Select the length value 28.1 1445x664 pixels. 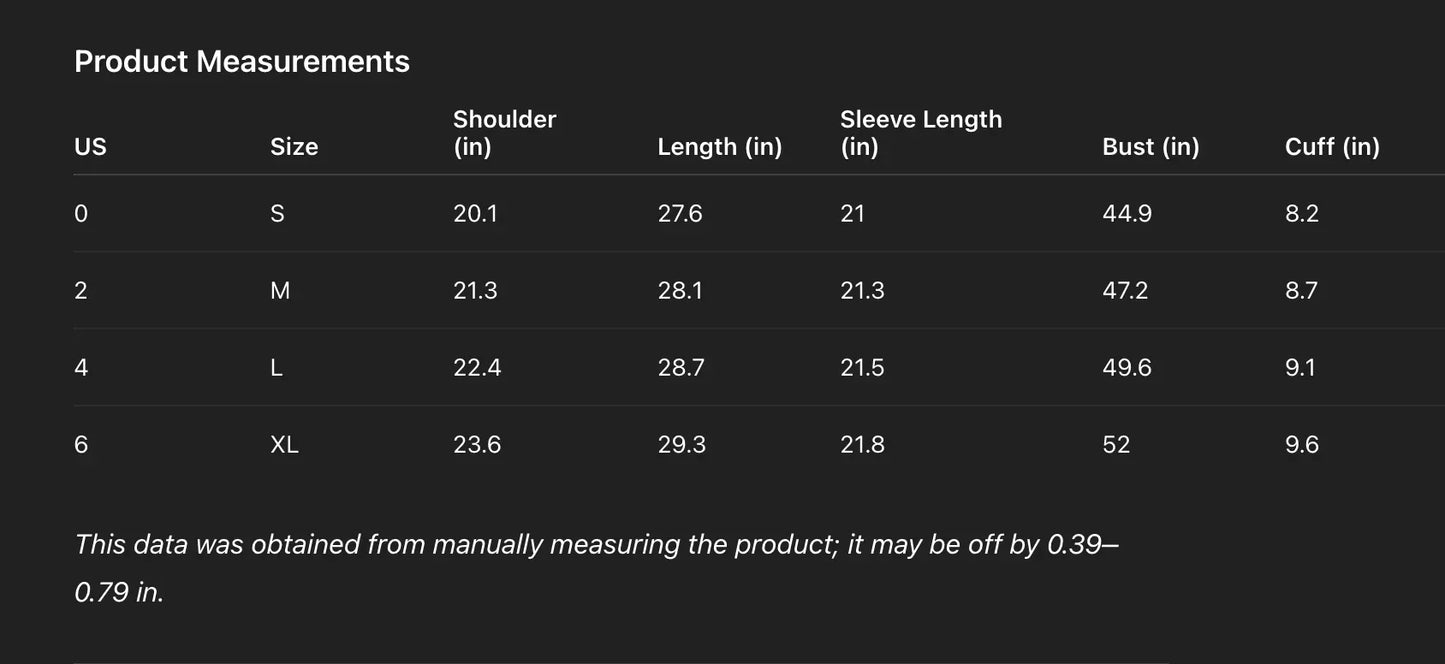(x=680, y=291)
